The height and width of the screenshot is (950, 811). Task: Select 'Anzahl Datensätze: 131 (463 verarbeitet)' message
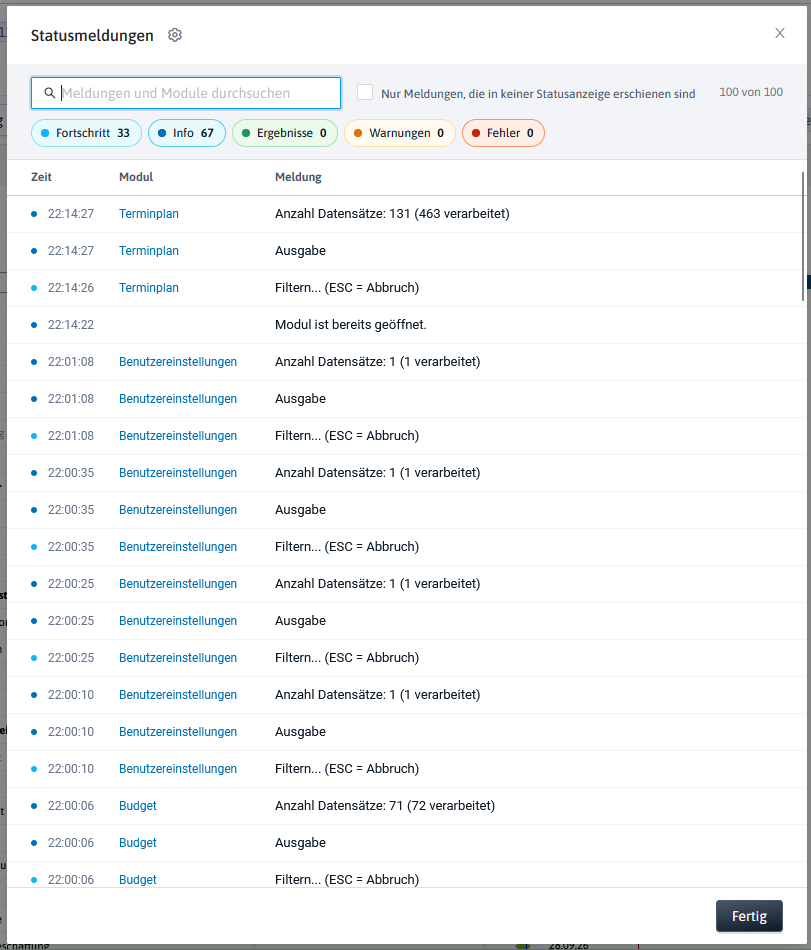tap(392, 214)
